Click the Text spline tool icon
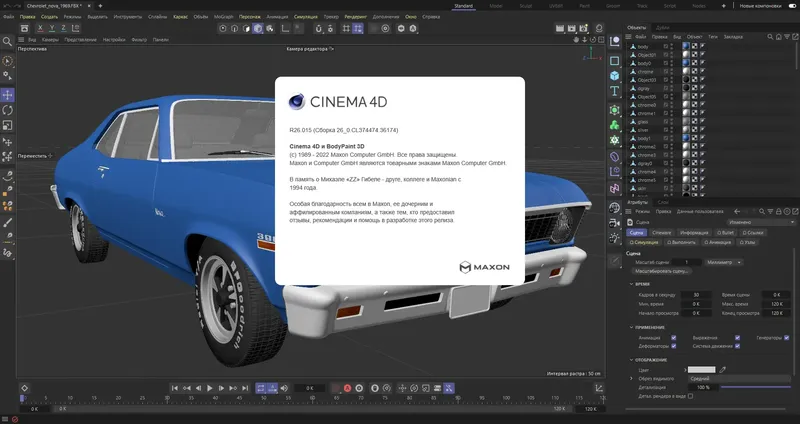 [614, 91]
